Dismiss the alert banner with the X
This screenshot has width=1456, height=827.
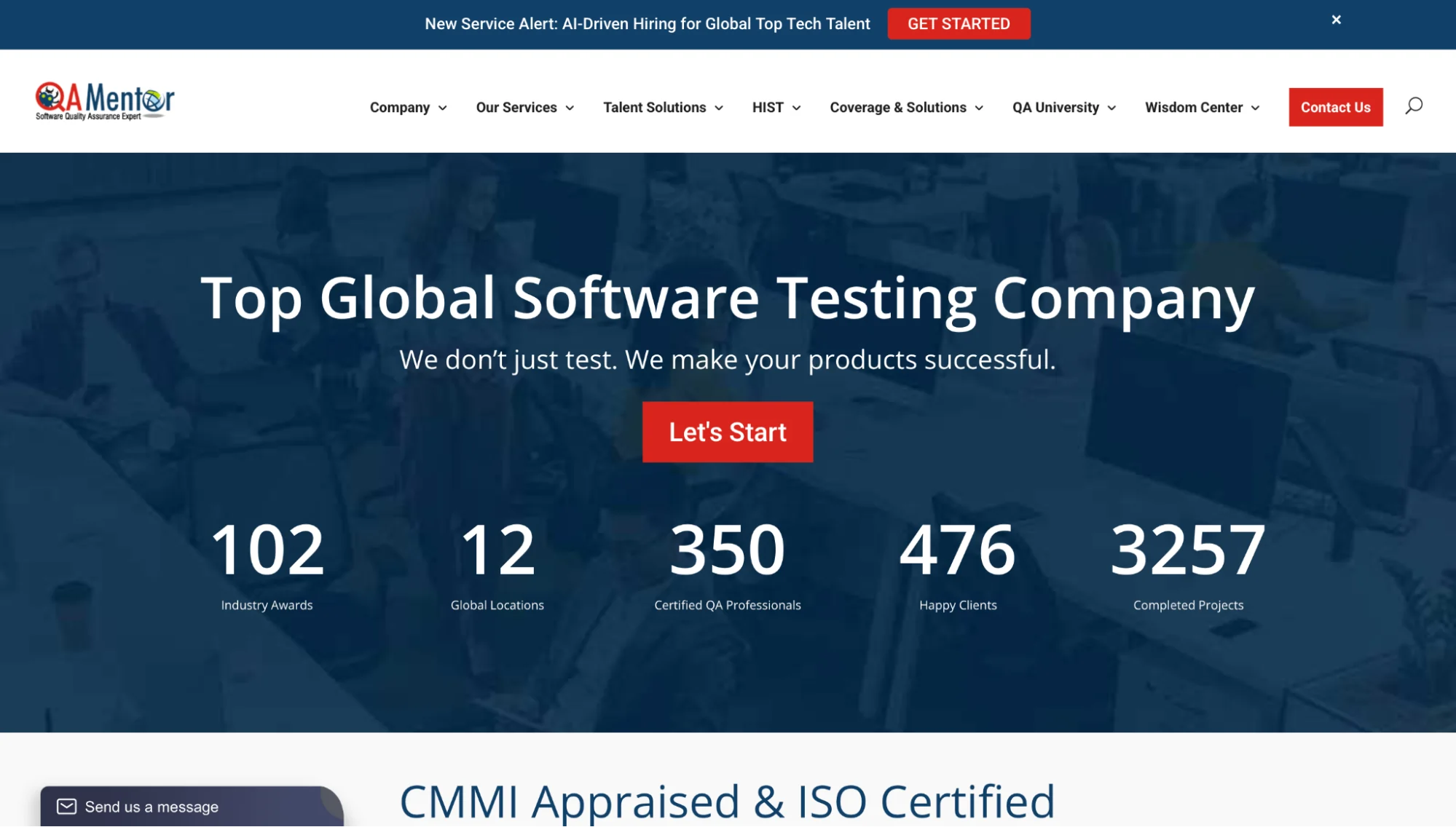click(x=1336, y=20)
